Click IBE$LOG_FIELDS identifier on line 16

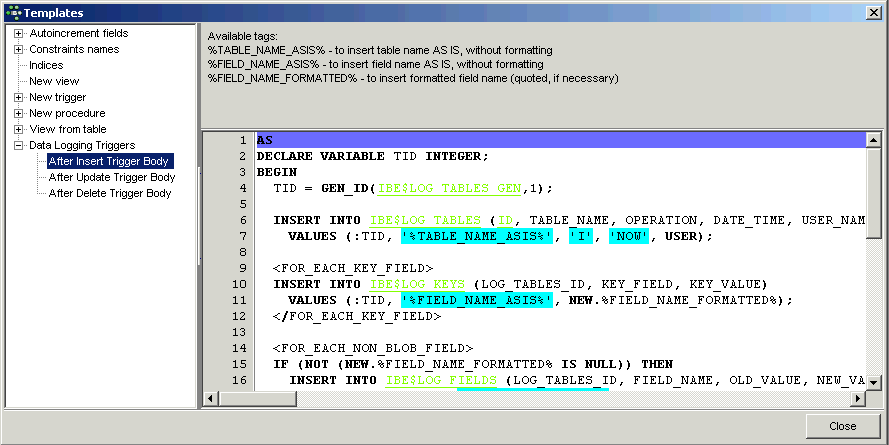point(441,380)
